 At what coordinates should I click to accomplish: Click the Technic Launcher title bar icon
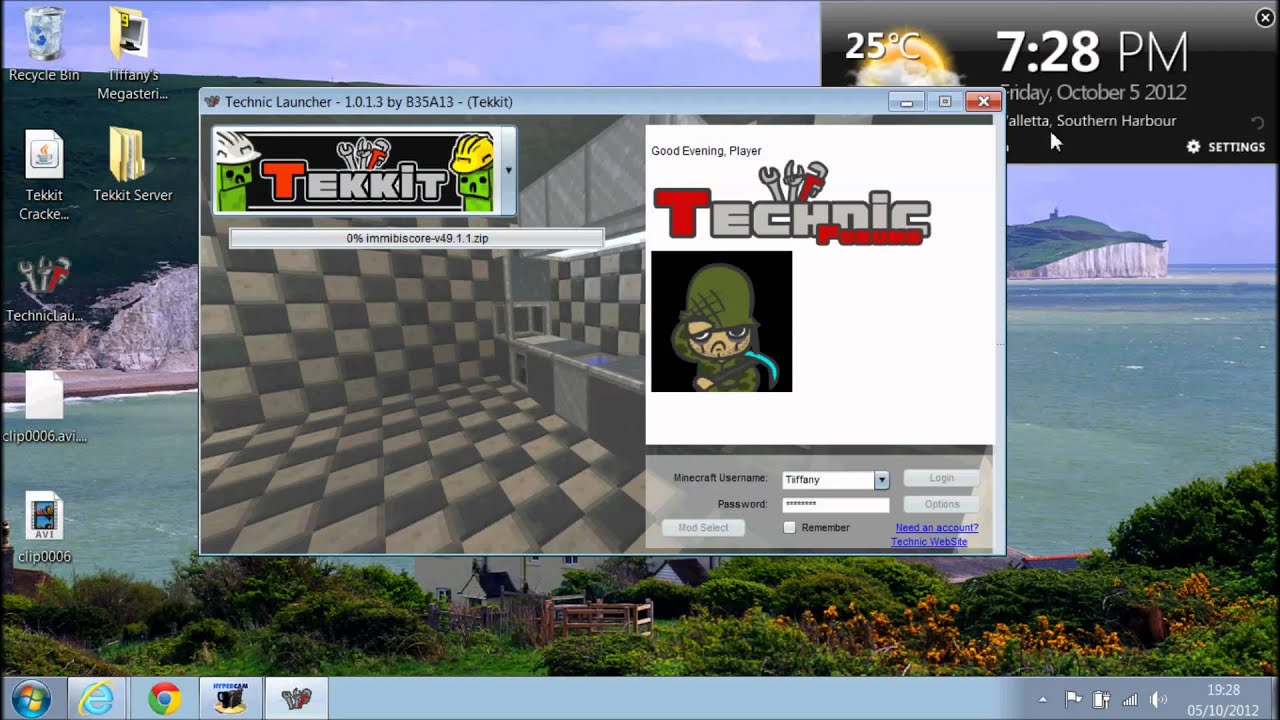point(212,101)
